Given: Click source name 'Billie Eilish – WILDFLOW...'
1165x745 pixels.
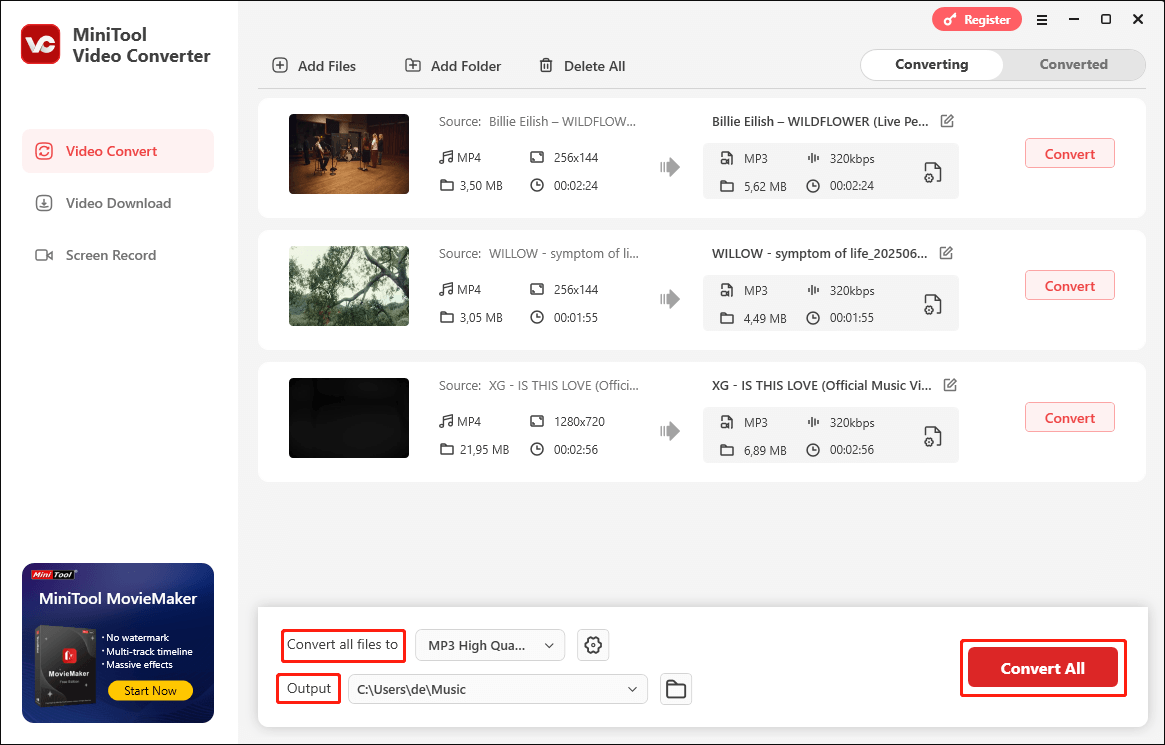Looking at the screenshot, I should pyautogui.click(x=562, y=121).
